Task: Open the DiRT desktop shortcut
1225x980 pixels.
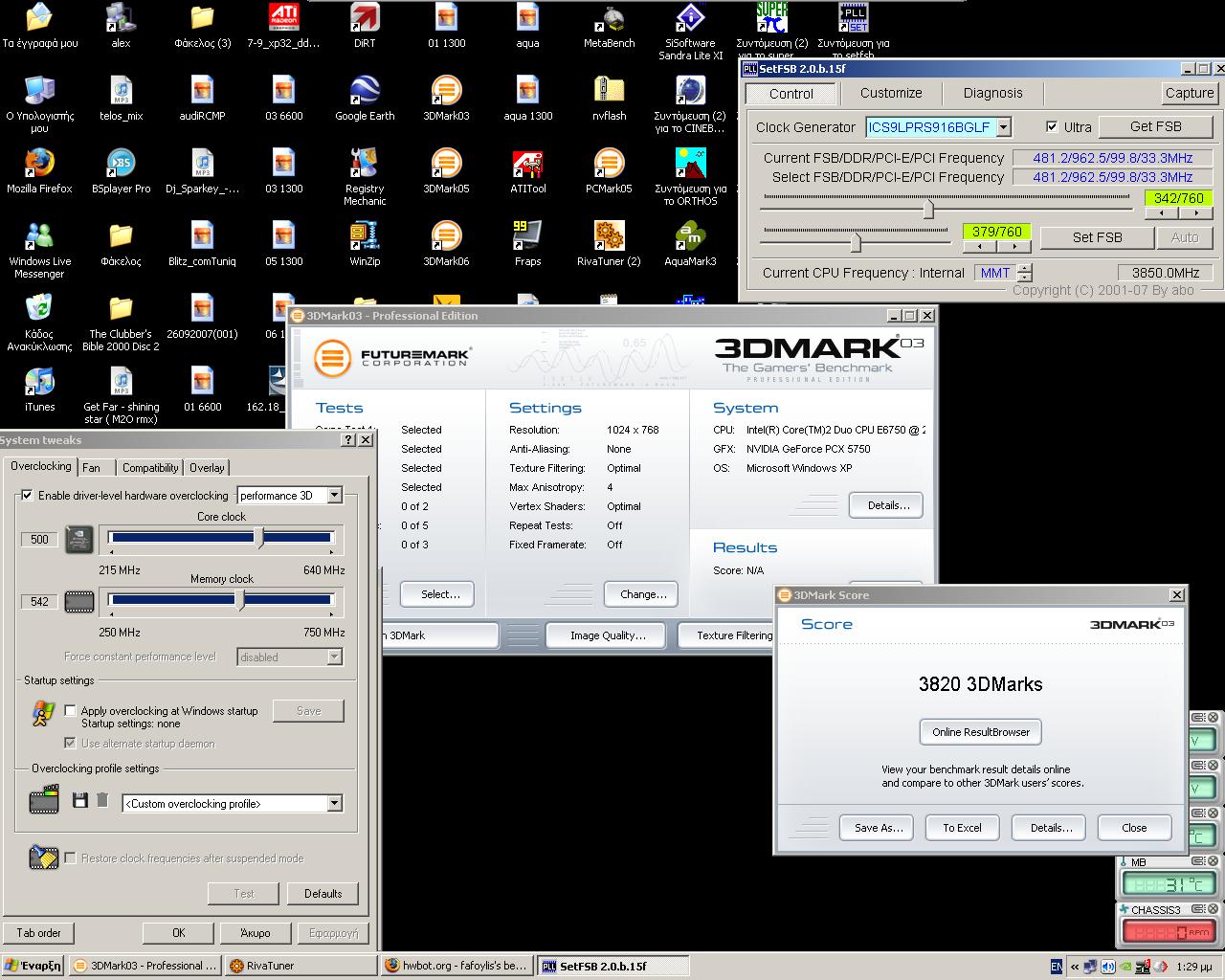Action: tap(365, 25)
